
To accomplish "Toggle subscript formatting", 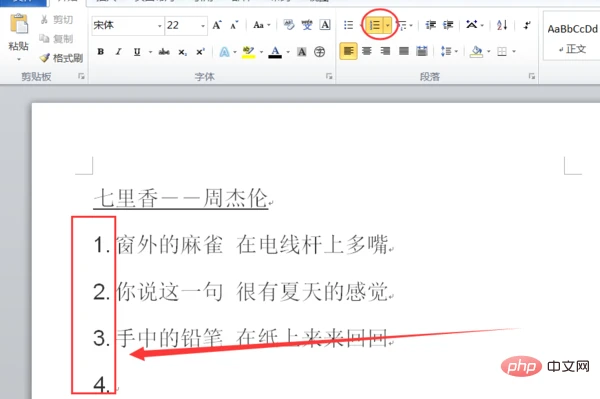I will click(x=182, y=52).
